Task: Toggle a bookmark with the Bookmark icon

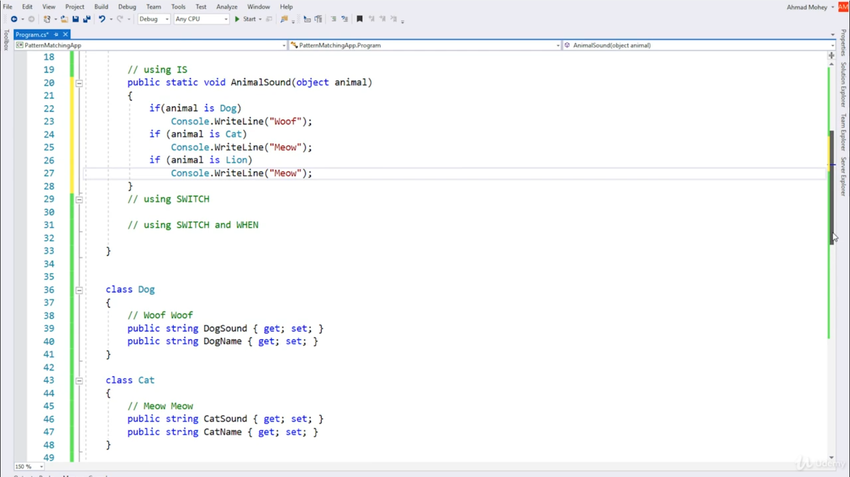Action: pyautogui.click(x=359, y=19)
